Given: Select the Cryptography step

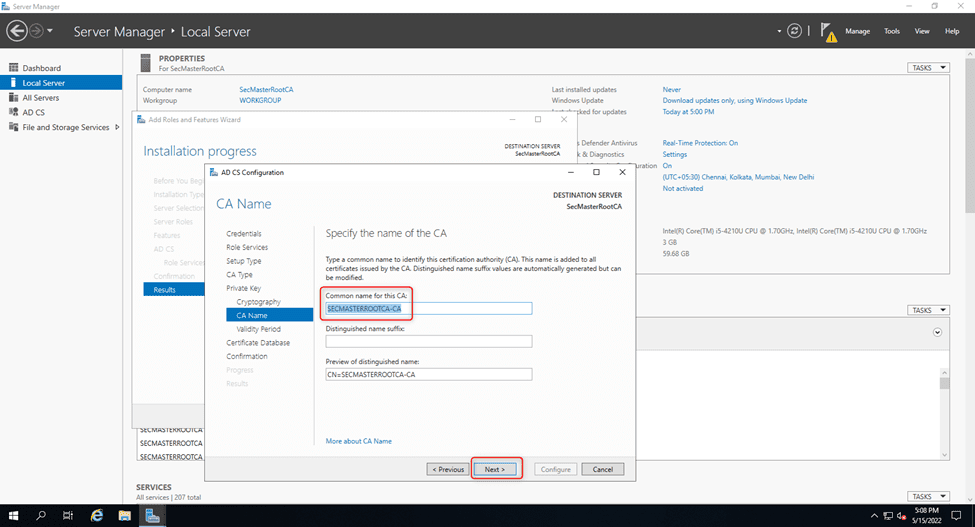Looking at the screenshot, I should tap(258, 302).
